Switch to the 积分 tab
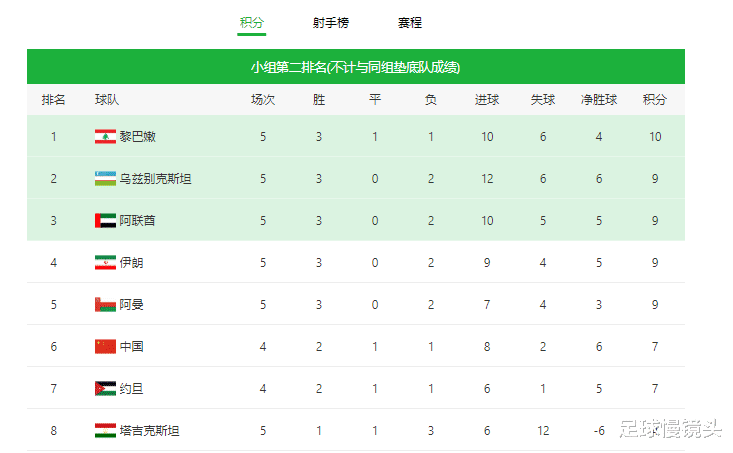Viewport: 733px width, 453px height. [251, 23]
